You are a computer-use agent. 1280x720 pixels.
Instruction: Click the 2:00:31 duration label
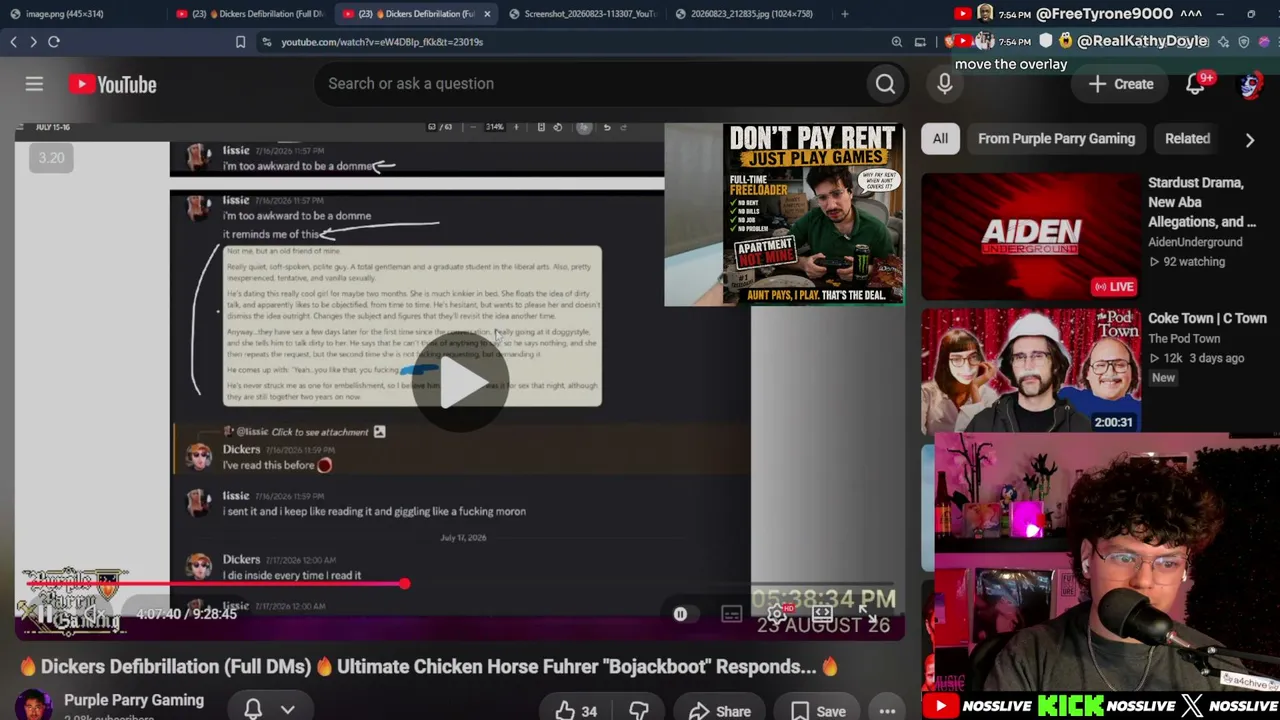1113,422
